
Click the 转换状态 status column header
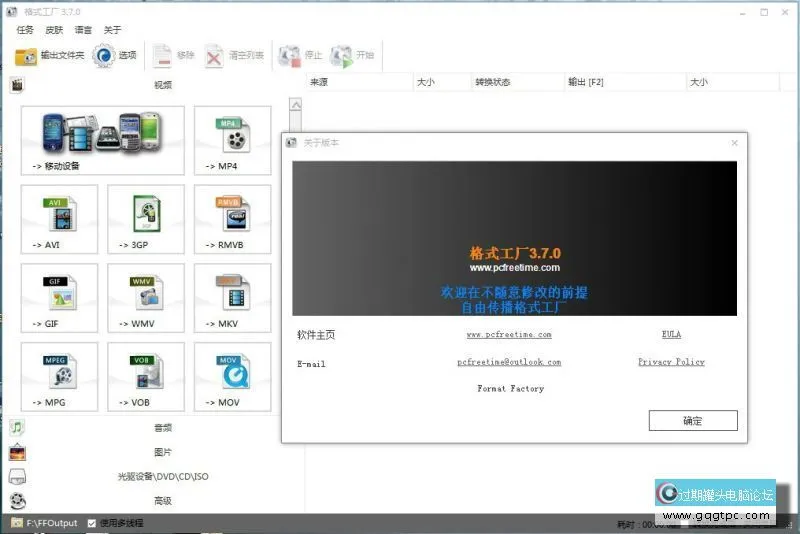click(x=517, y=82)
